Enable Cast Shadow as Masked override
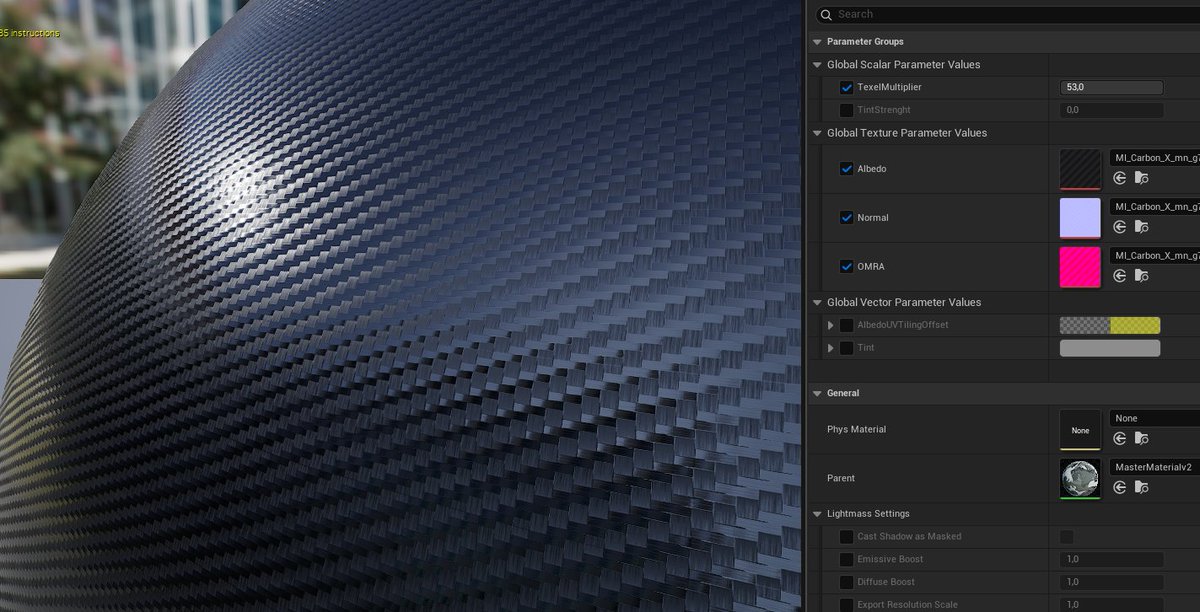The height and width of the screenshot is (612, 1200). 847,537
